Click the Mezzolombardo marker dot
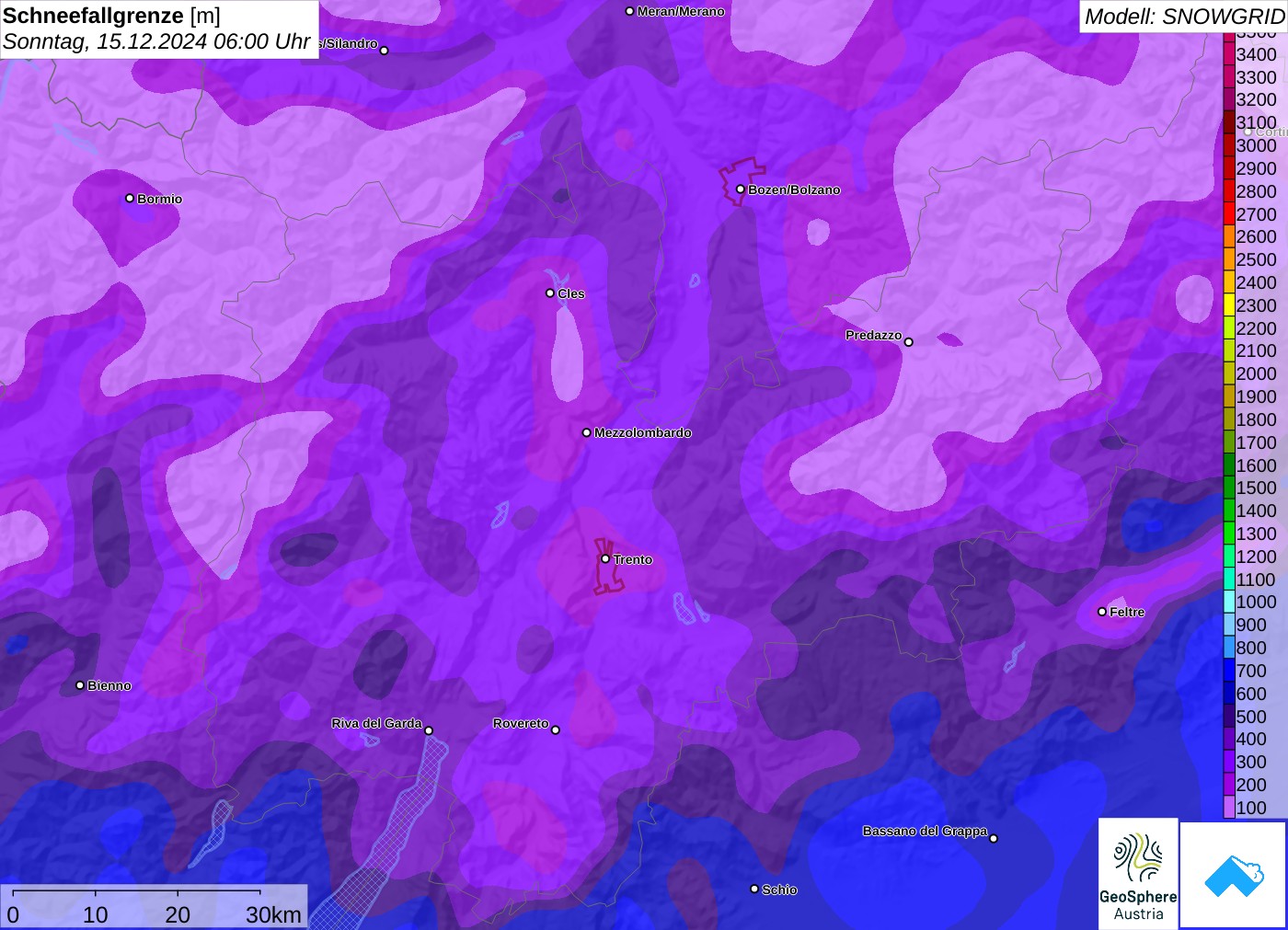The image size is (1288, 930). (x=587, y=432)
